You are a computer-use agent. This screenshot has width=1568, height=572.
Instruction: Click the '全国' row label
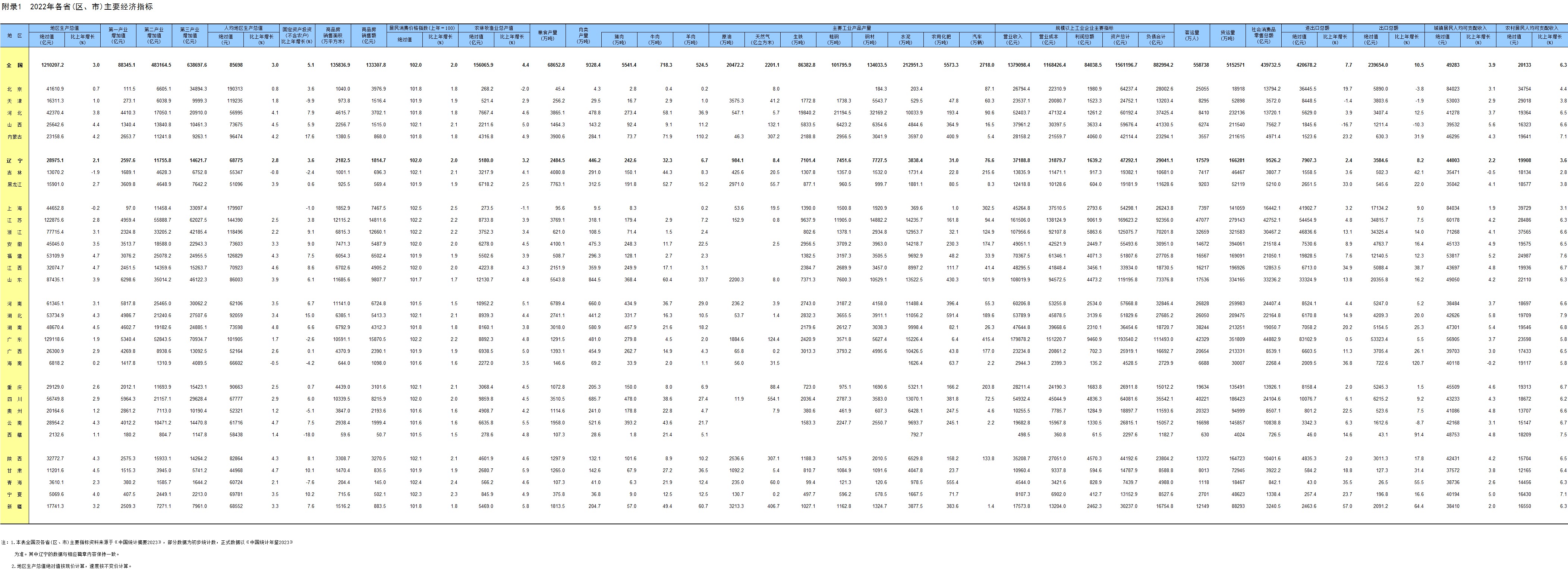(x=15, y=65)
